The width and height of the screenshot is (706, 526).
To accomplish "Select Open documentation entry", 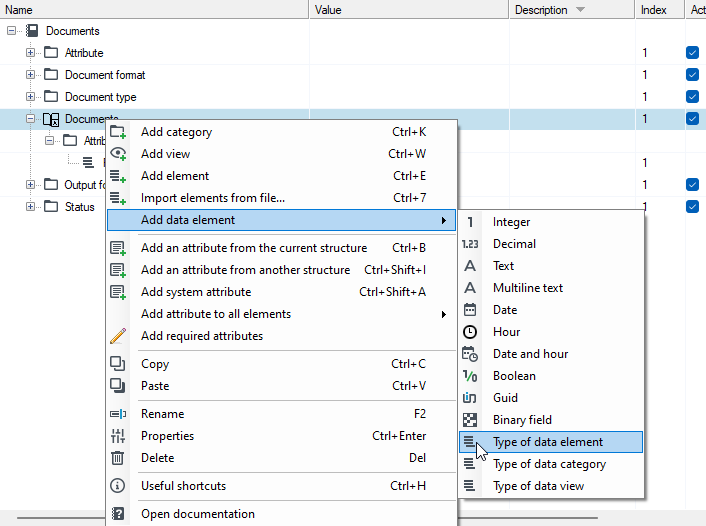I will tap(281, 514).
